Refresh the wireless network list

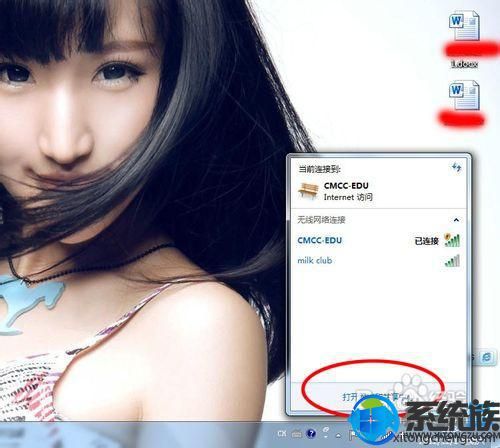coord(456,167)
